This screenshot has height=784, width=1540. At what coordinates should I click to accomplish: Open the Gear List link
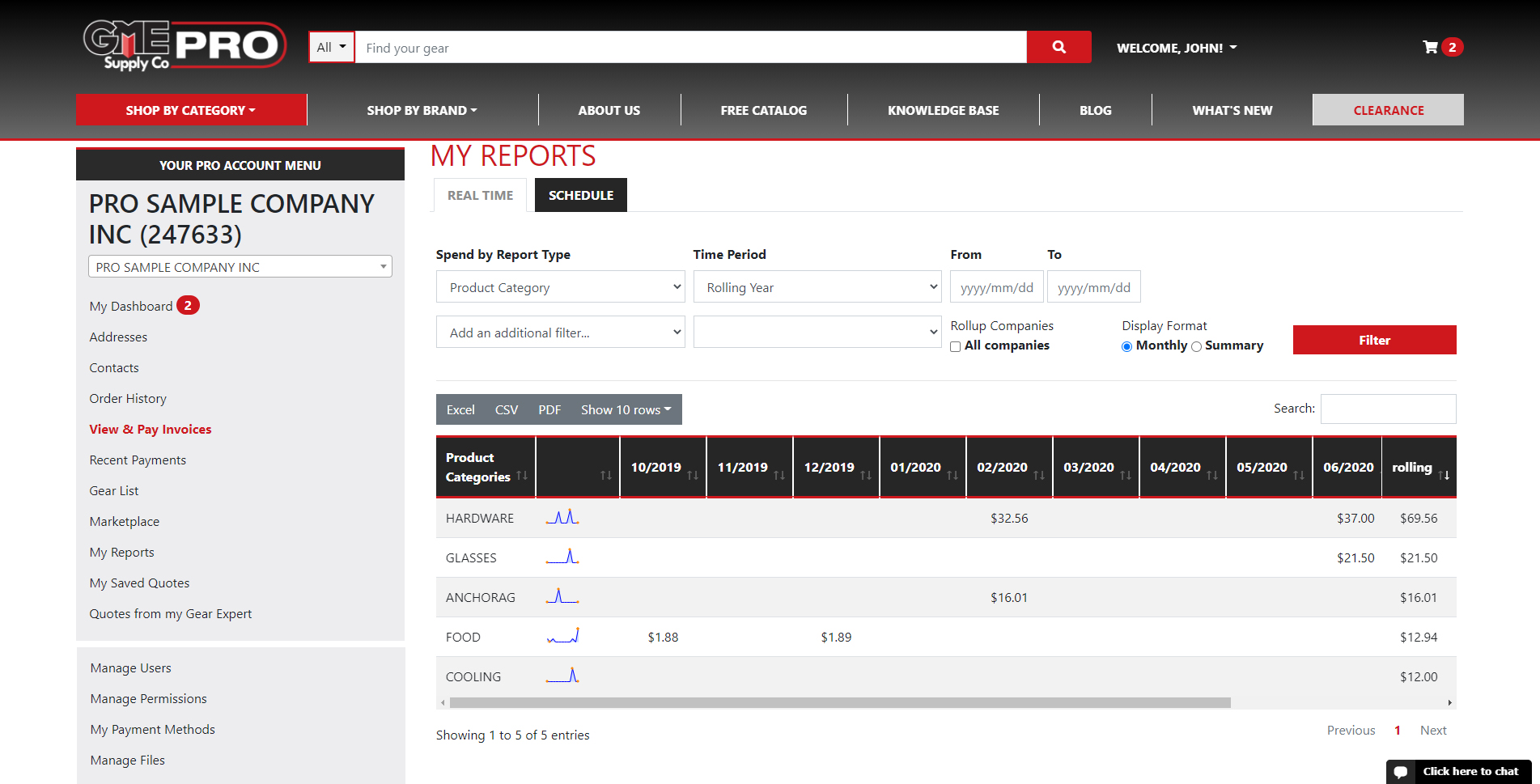point(114,490)
